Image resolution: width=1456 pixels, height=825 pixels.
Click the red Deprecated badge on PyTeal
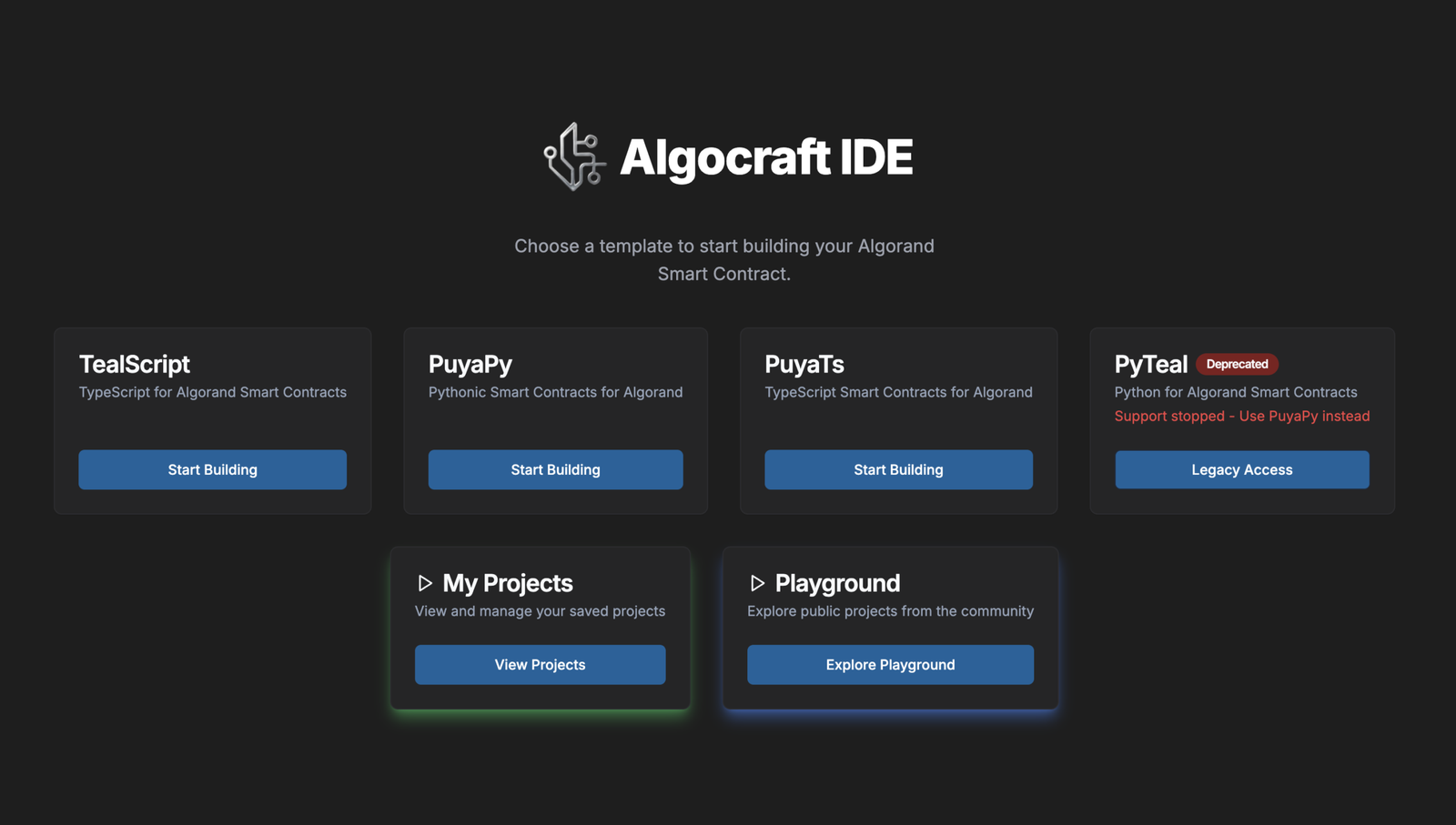click(x=1237, y=364)
